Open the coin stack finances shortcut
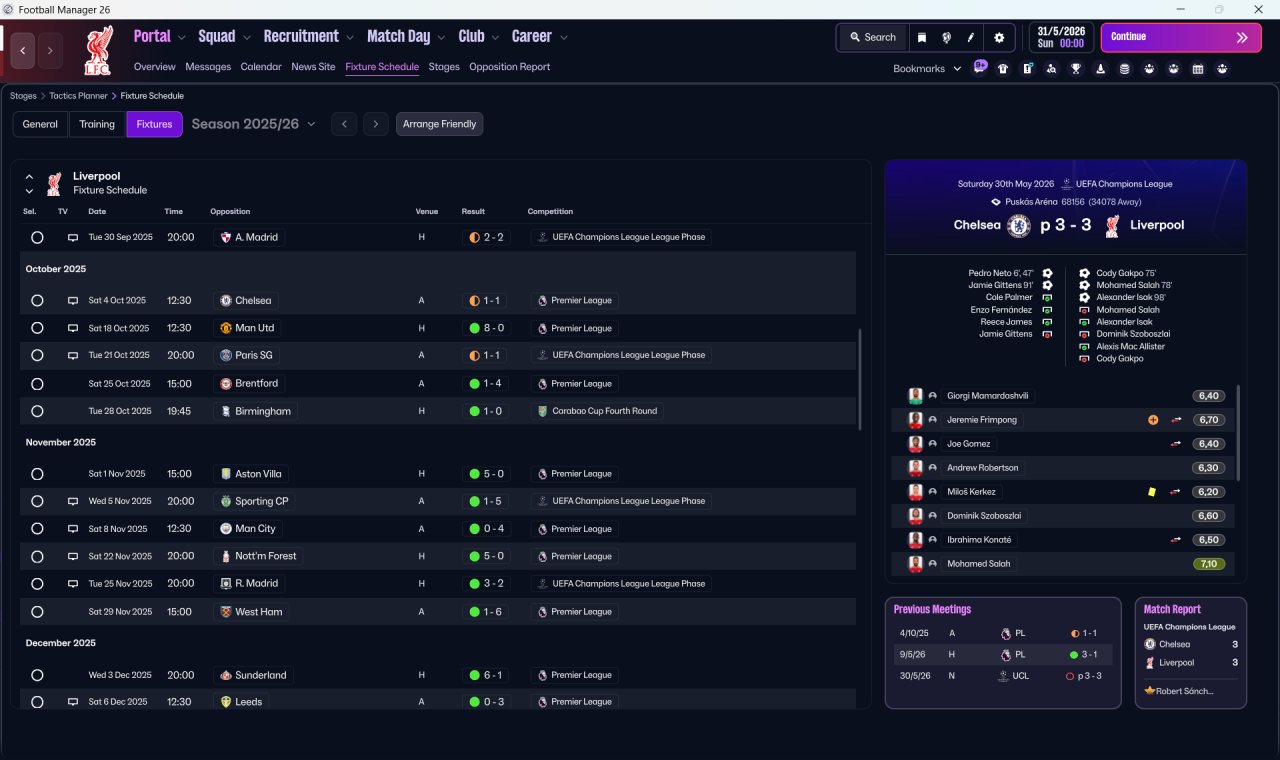This screenshot has height=760, width=1280. coord(1125,69)
